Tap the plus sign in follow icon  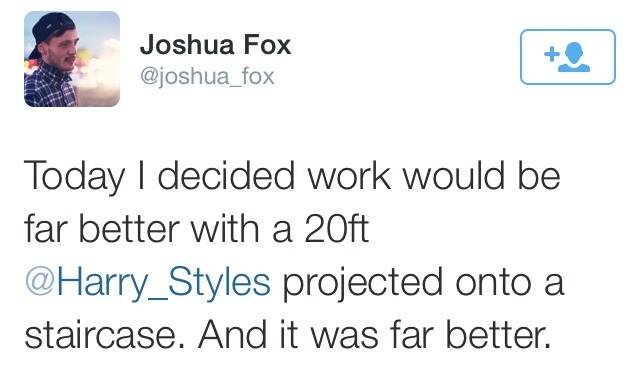551,54
